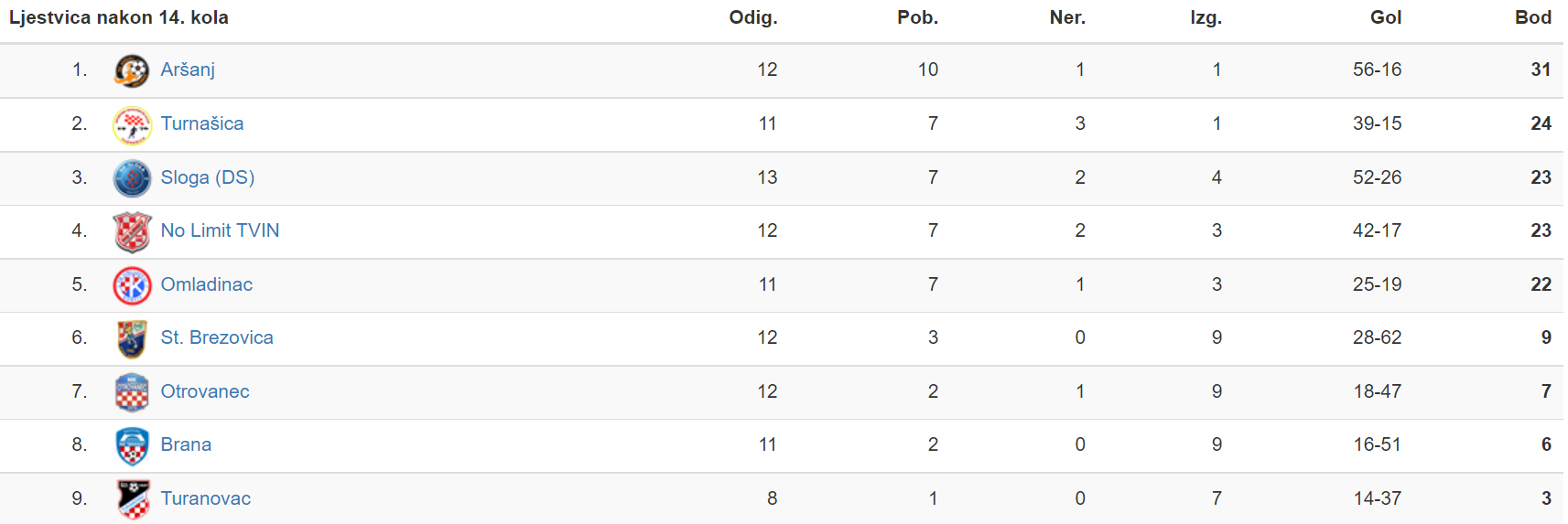The height and width of the screenshot is (524, 1568).
Task: Click the Otrovanec club crest icon
Action: [x=132, y=392]
